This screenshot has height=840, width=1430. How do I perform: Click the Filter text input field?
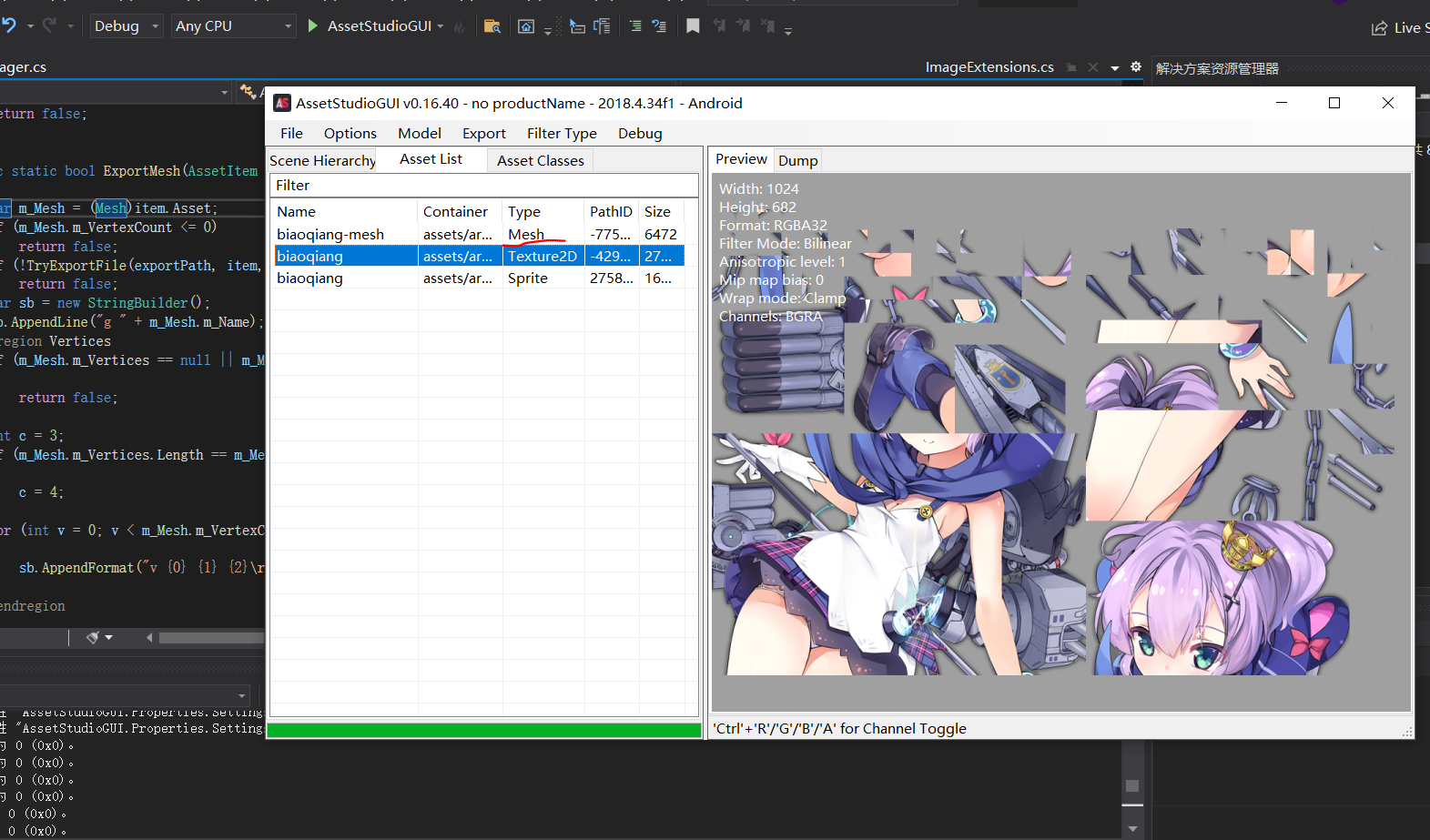coord(484,185)
